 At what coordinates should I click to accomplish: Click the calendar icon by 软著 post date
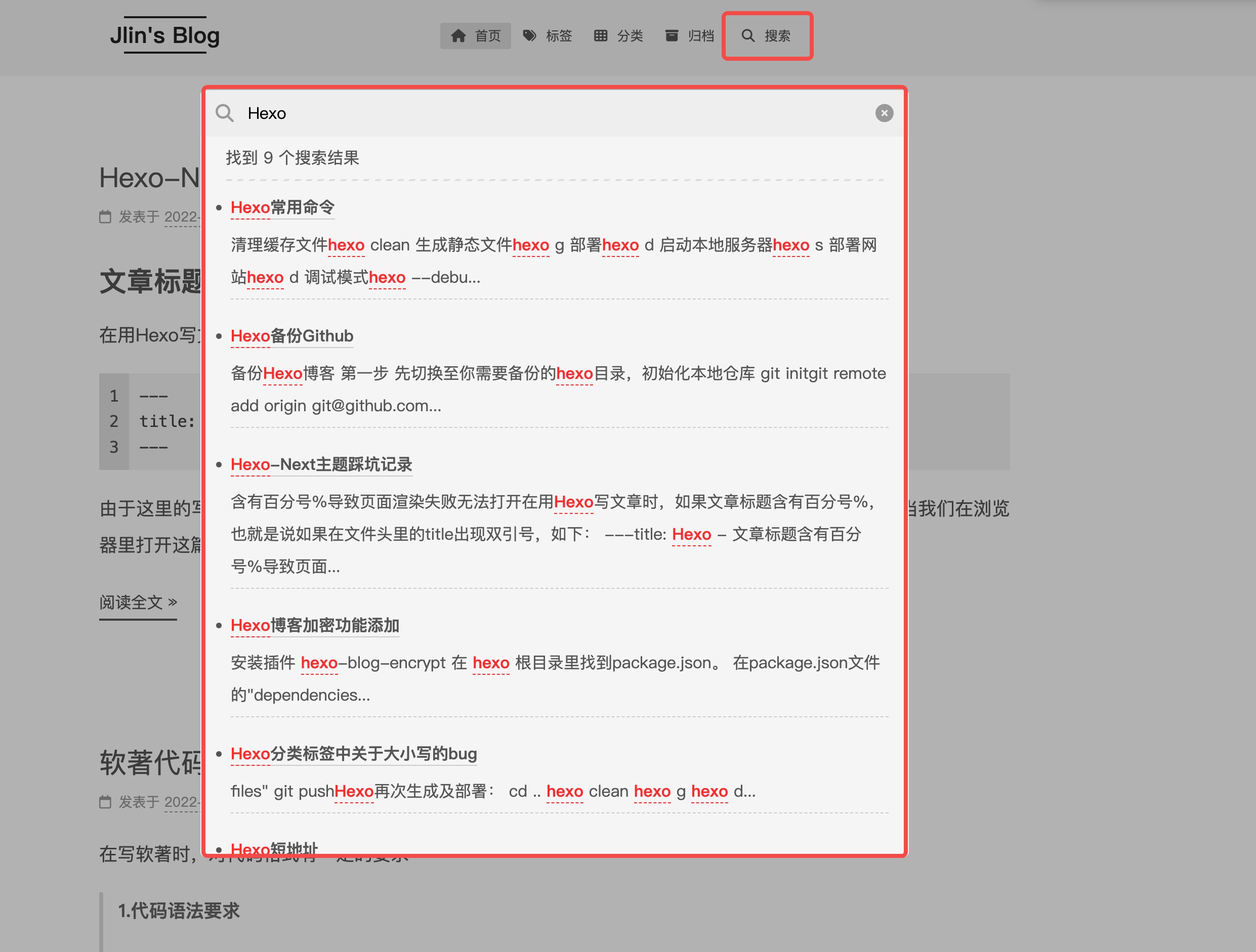point(105,802)
